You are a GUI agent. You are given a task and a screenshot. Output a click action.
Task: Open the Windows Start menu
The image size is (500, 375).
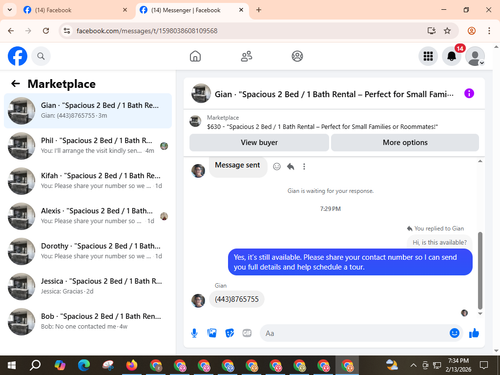pyautogui.click(x=12, y=366)
